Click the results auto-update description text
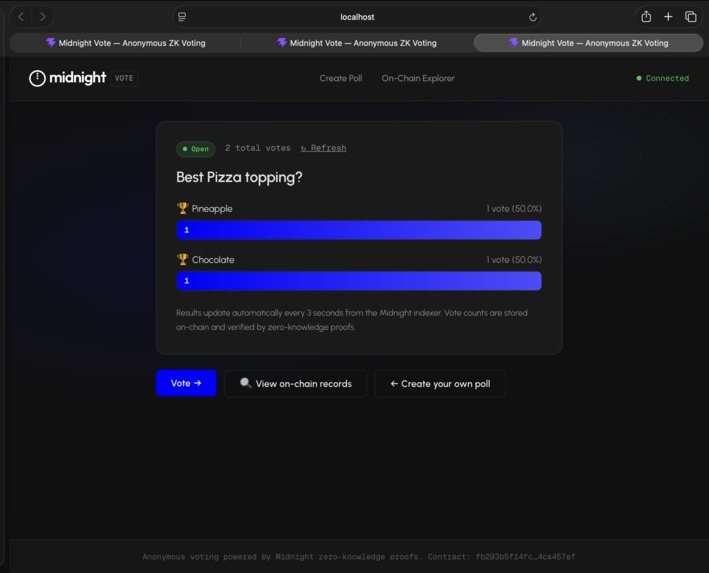Screen dimensions: 709x573 352,320
